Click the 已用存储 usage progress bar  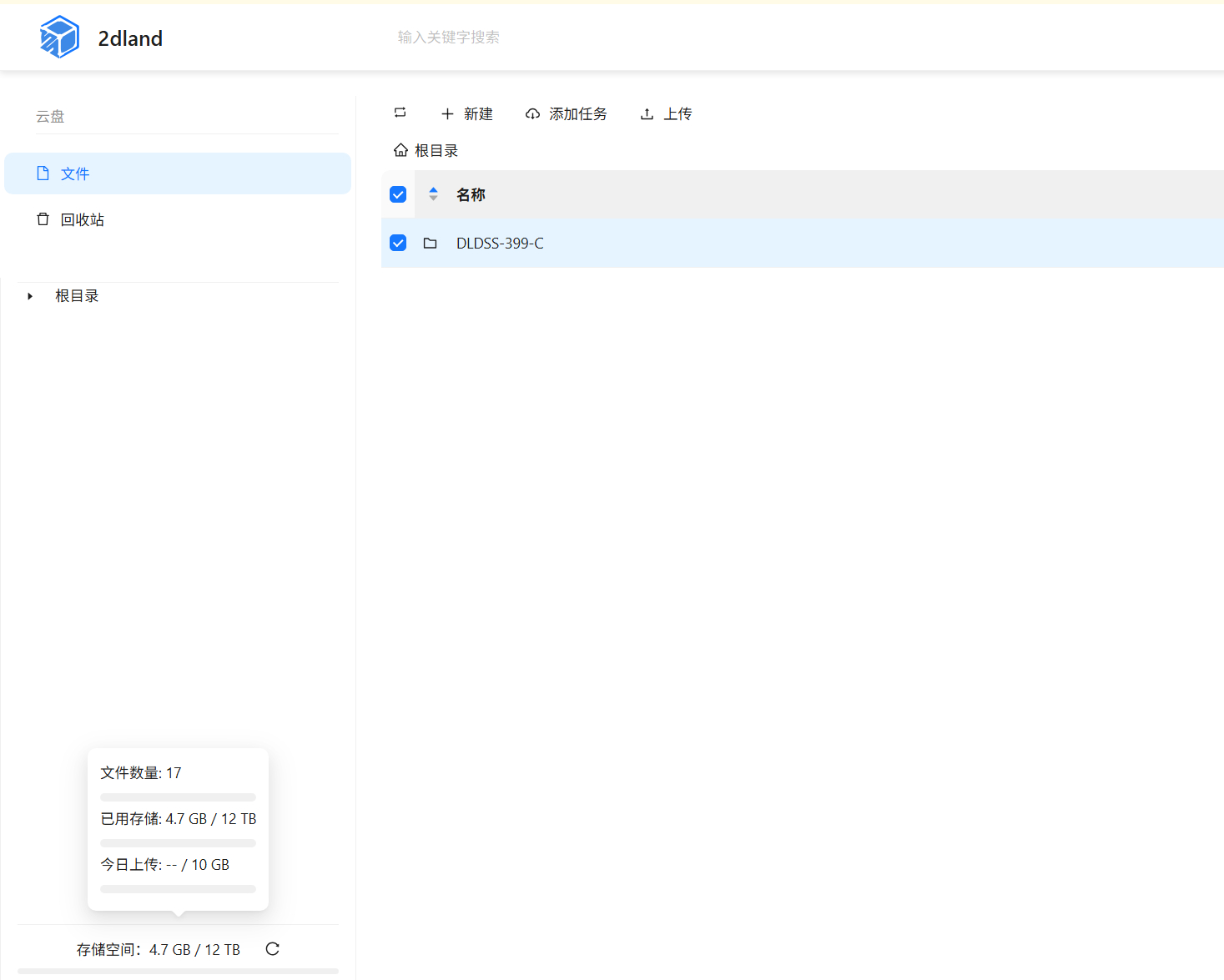[x=178, y=842]
